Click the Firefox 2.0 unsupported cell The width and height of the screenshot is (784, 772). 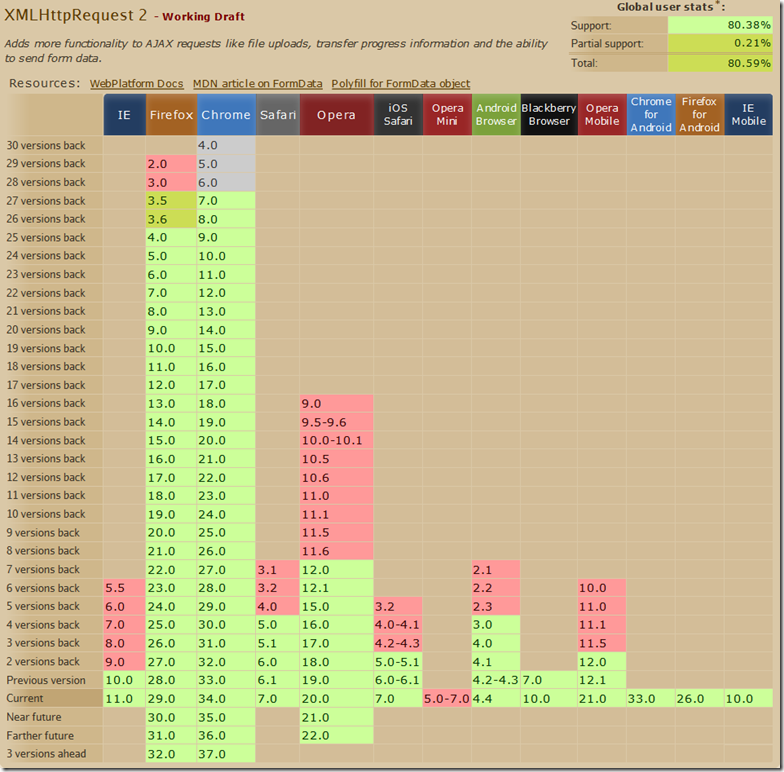(x=171, y=164)
